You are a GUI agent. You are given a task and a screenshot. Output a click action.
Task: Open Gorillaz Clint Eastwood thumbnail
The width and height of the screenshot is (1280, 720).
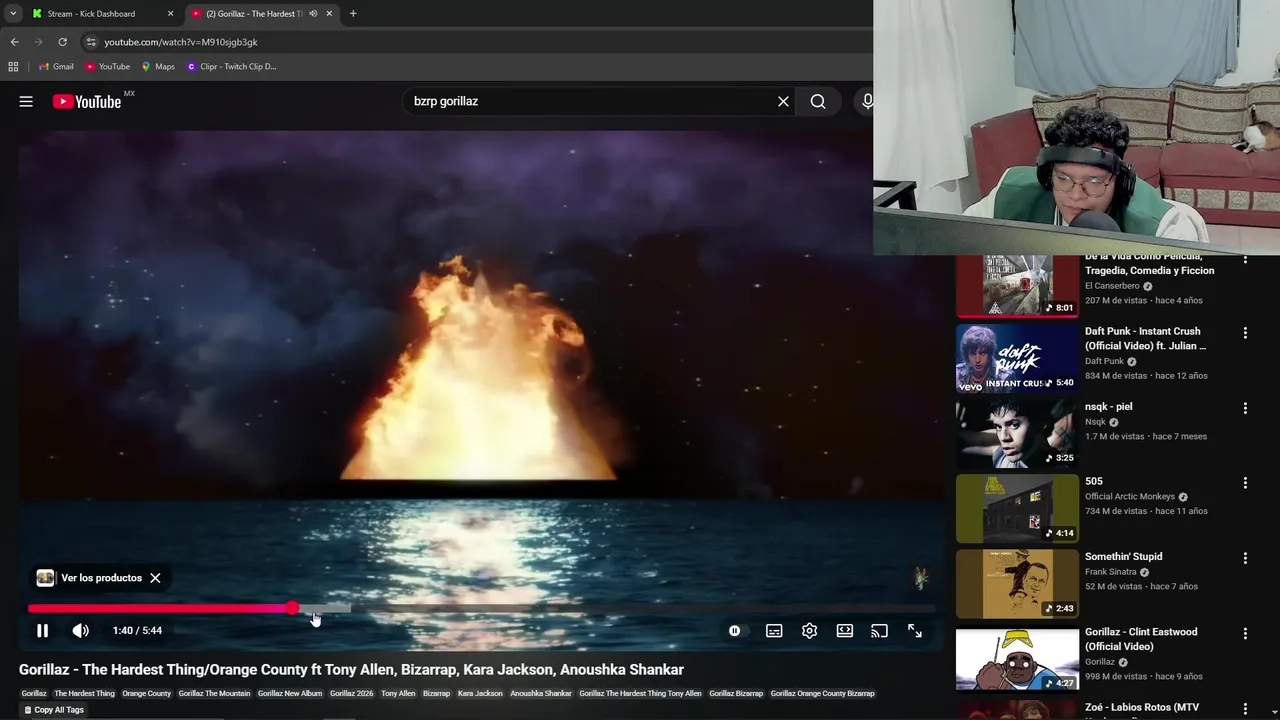click(1017, 659)
